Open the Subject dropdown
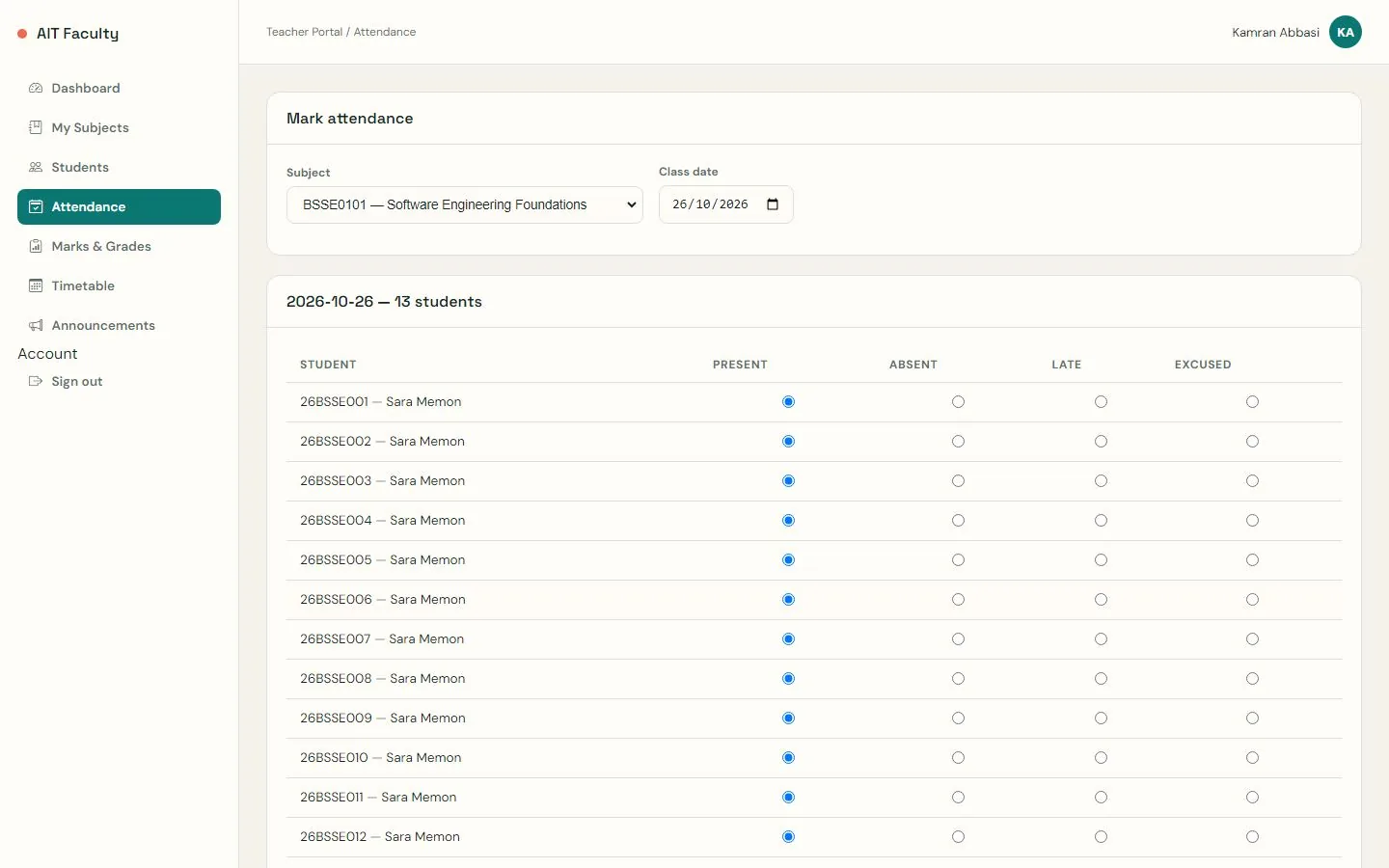The width and height of the screenshot is (1389, 868). coord(465,204)
